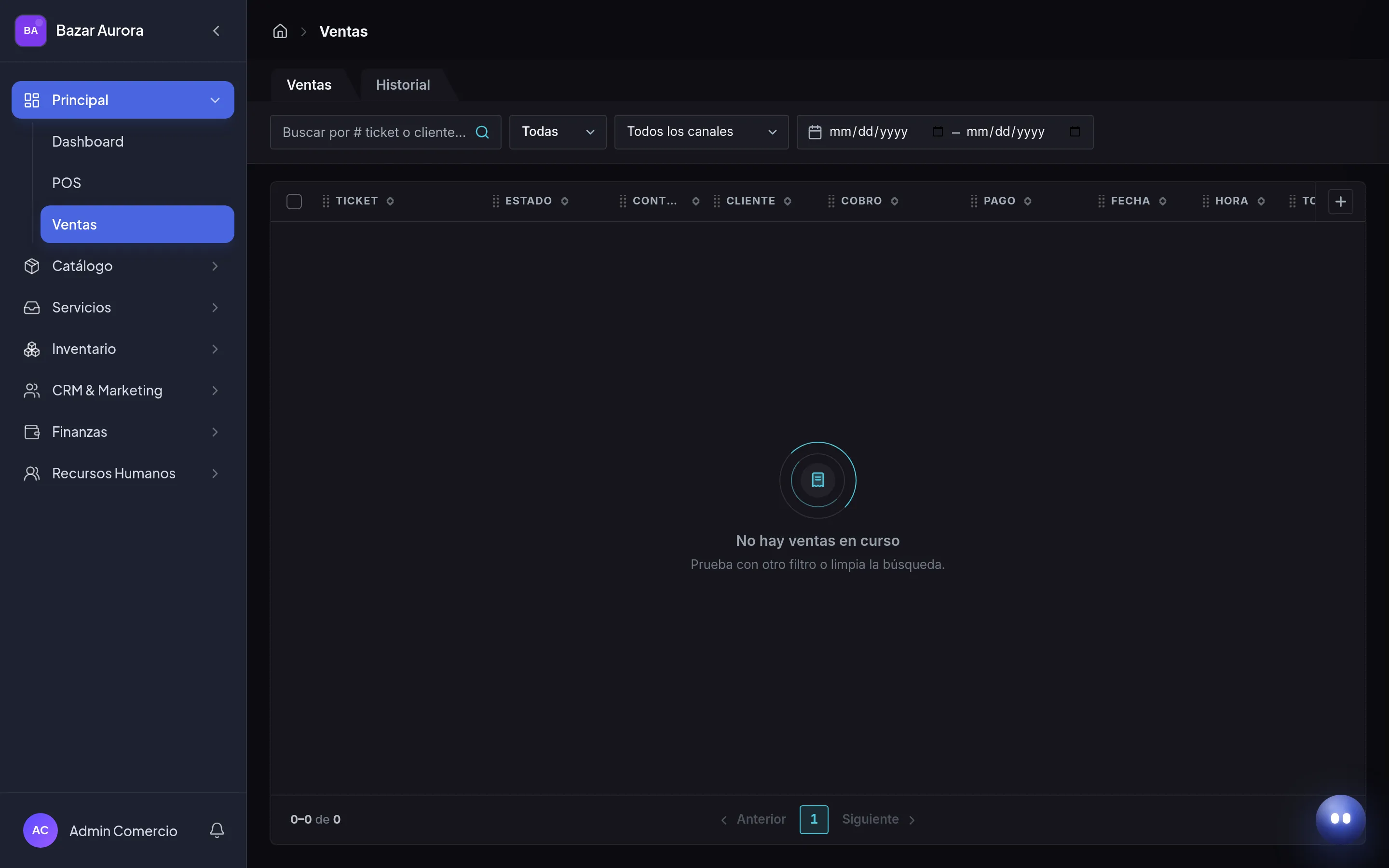1389x868 pixels.
Task: Switch to the Historial tab
Action: (x=403, y=85)
